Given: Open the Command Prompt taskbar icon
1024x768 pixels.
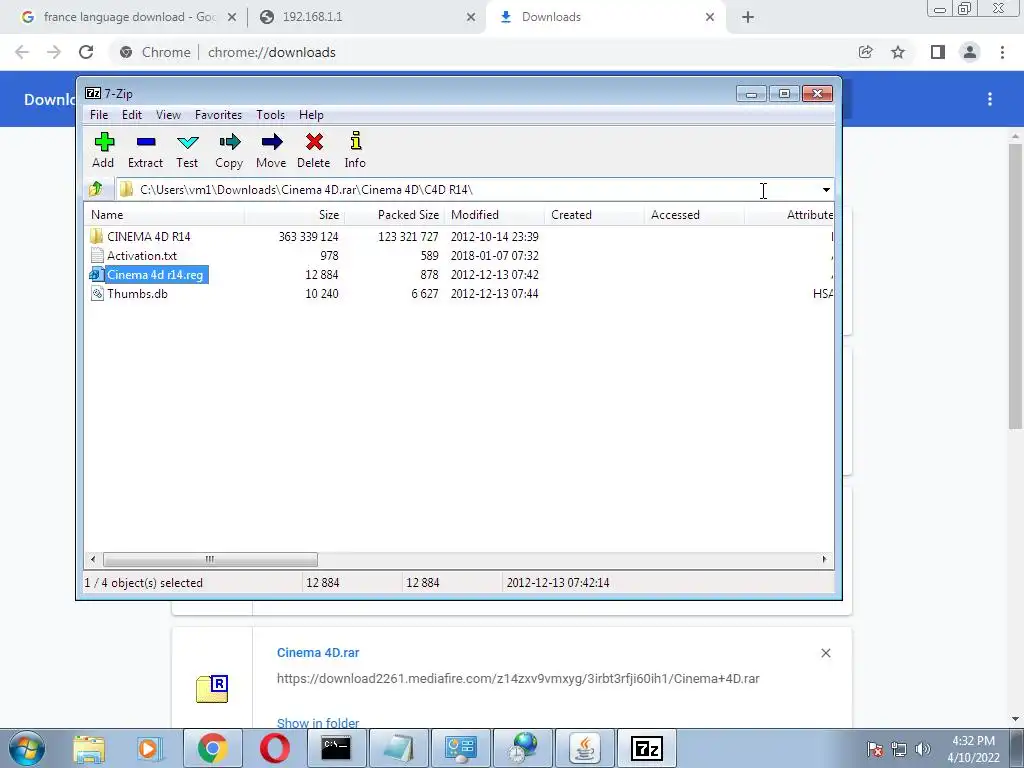Looking at the screenshot, I should coord(336,748).
